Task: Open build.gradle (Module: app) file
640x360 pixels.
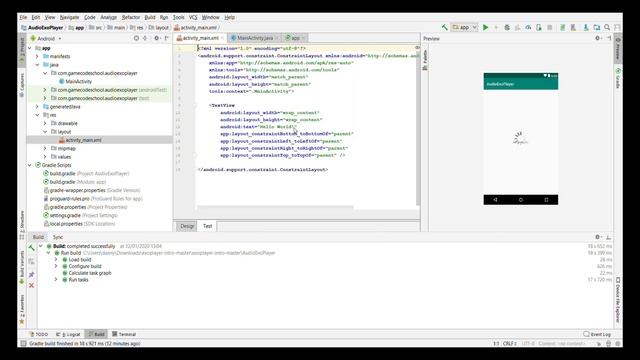Action: click(x=75, y=182)
